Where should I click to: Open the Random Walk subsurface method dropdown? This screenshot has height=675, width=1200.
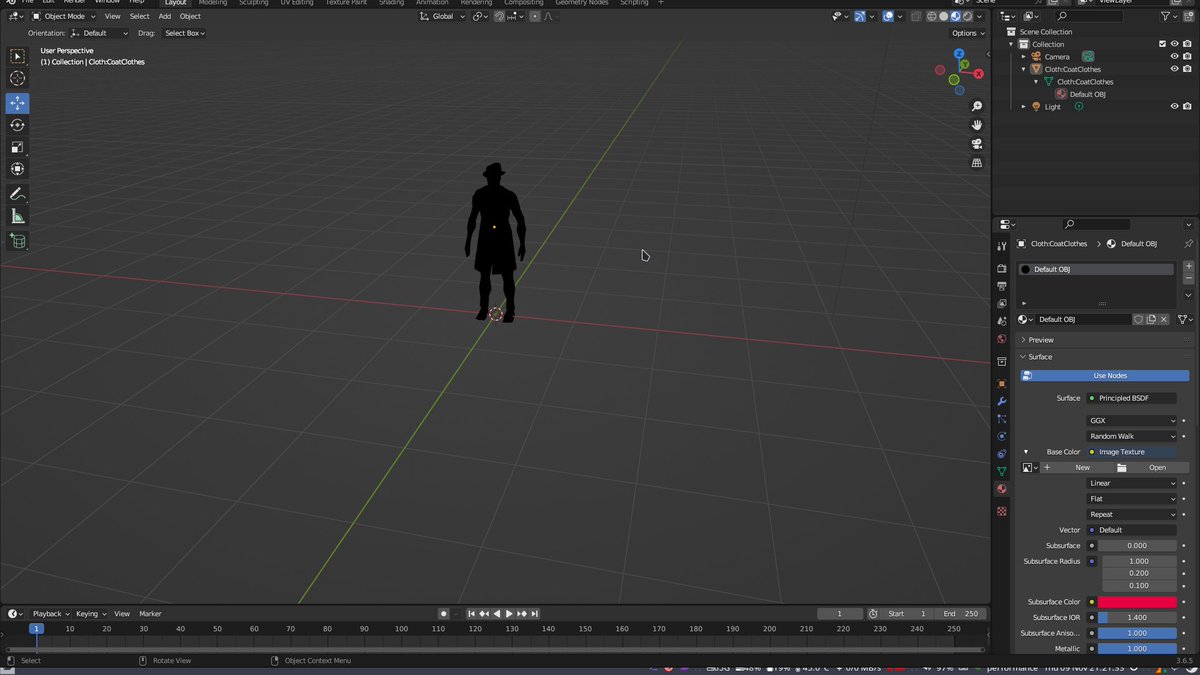pos(1132,436)
